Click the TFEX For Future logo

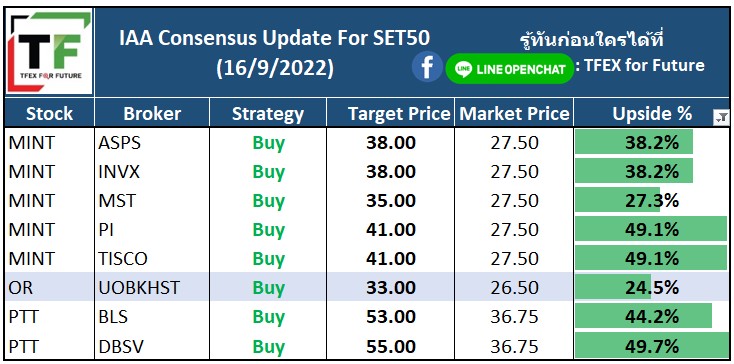tap(50, 51)
